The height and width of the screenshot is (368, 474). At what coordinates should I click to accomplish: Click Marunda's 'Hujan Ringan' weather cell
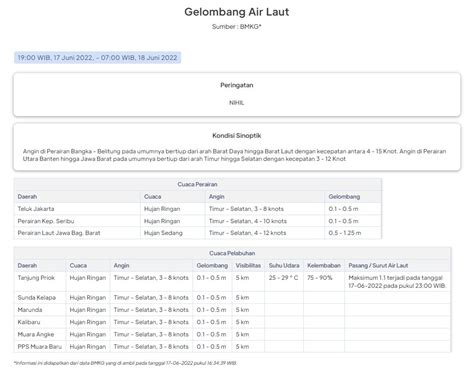pos(88,310)
